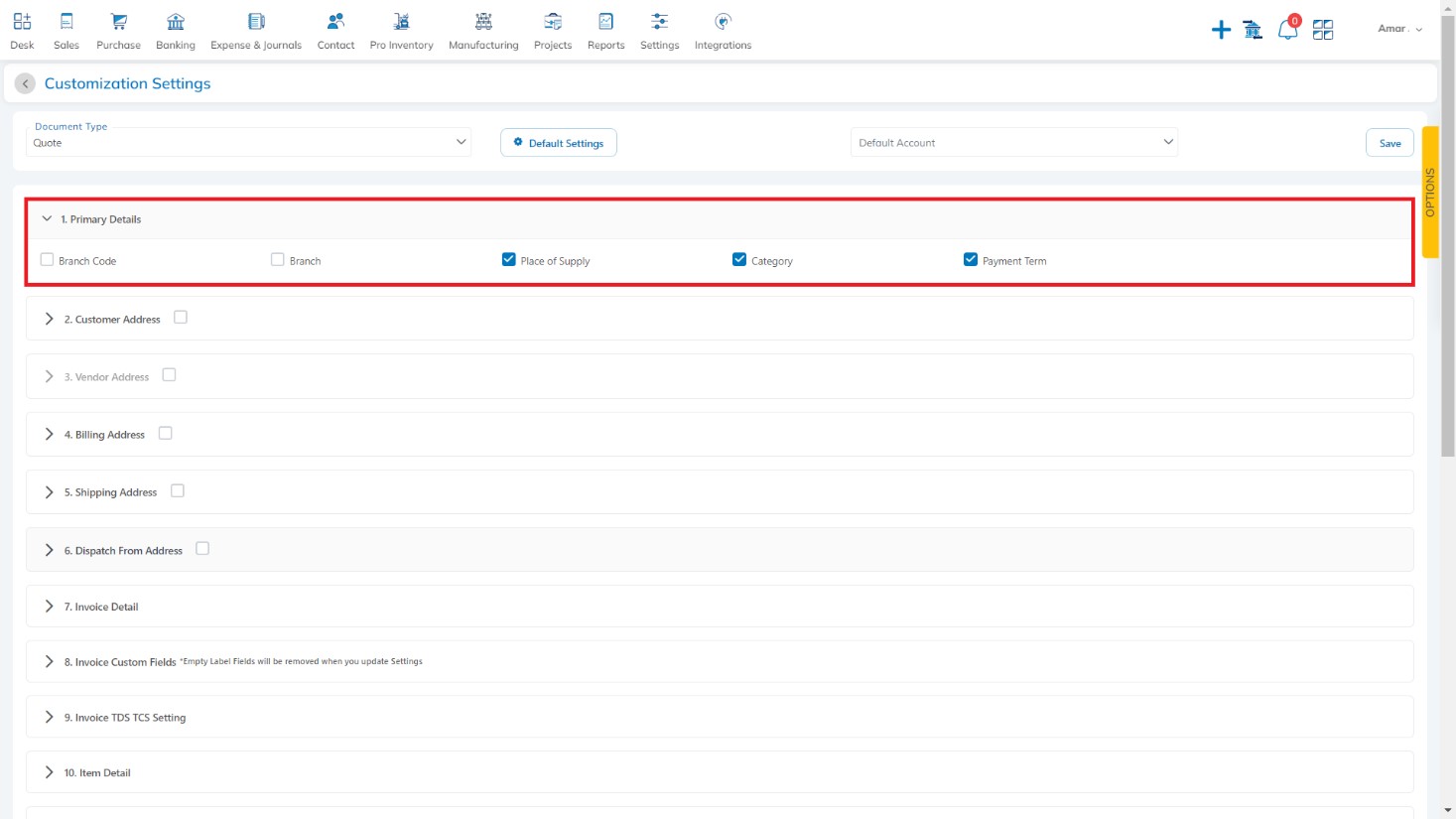Image resolution: width=1456 pixels, height=819 pixels.
Task: Expand the Dispatch From Address section
Action: pyautogui.click(x=49, y=550)
